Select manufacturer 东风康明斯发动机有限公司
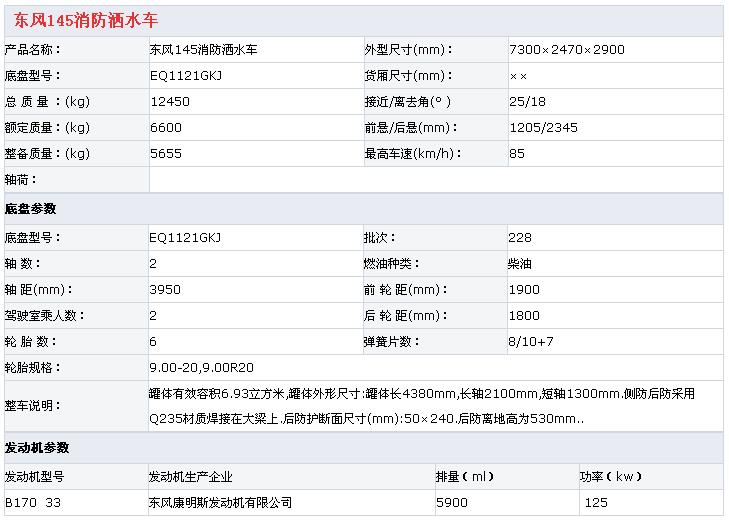Viewport: 729px width, 521px height. [220, 503]
